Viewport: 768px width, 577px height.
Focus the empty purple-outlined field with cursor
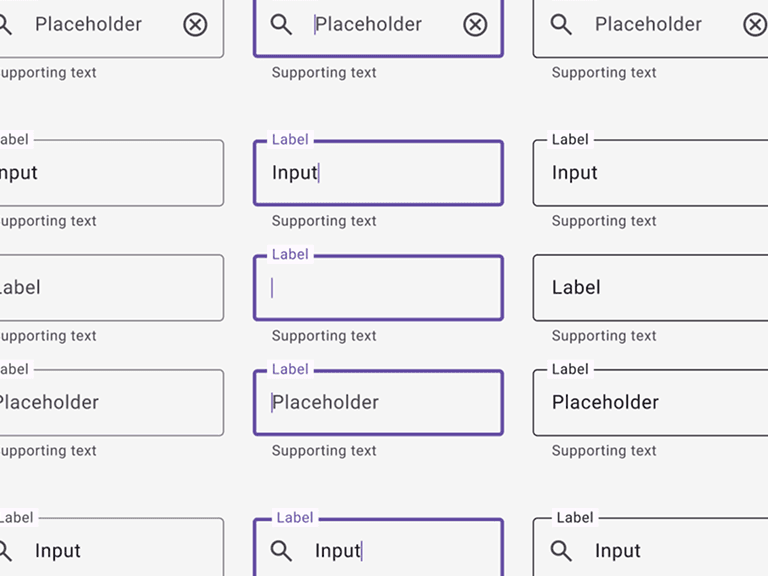click(378, 288)
